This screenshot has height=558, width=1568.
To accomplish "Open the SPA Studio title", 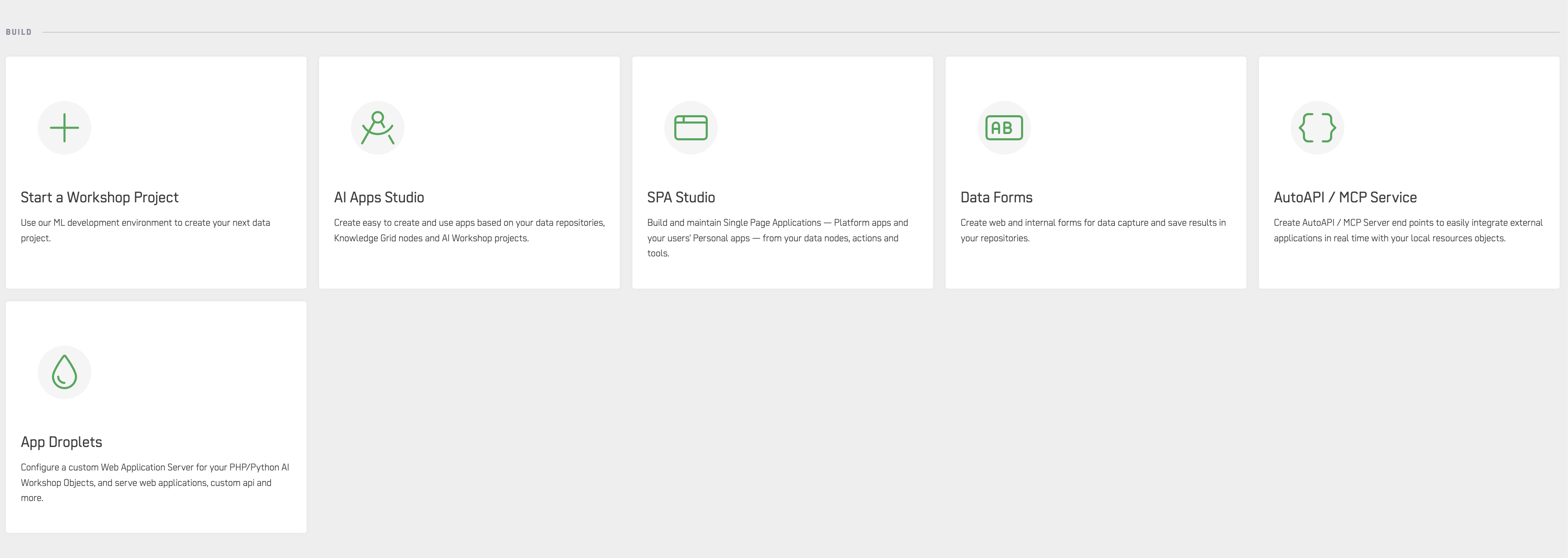I will 681,197.
